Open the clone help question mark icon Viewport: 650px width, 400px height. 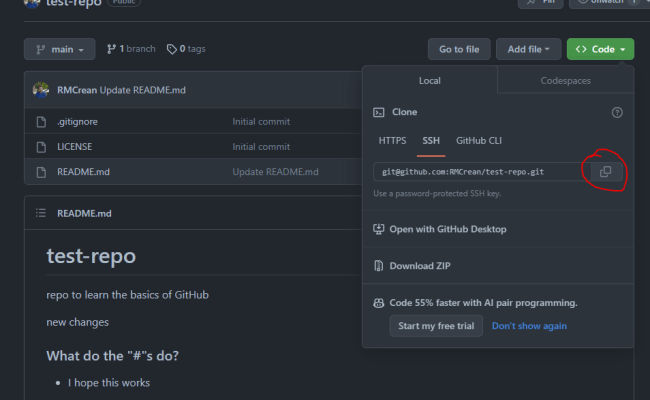click(617, 112)
